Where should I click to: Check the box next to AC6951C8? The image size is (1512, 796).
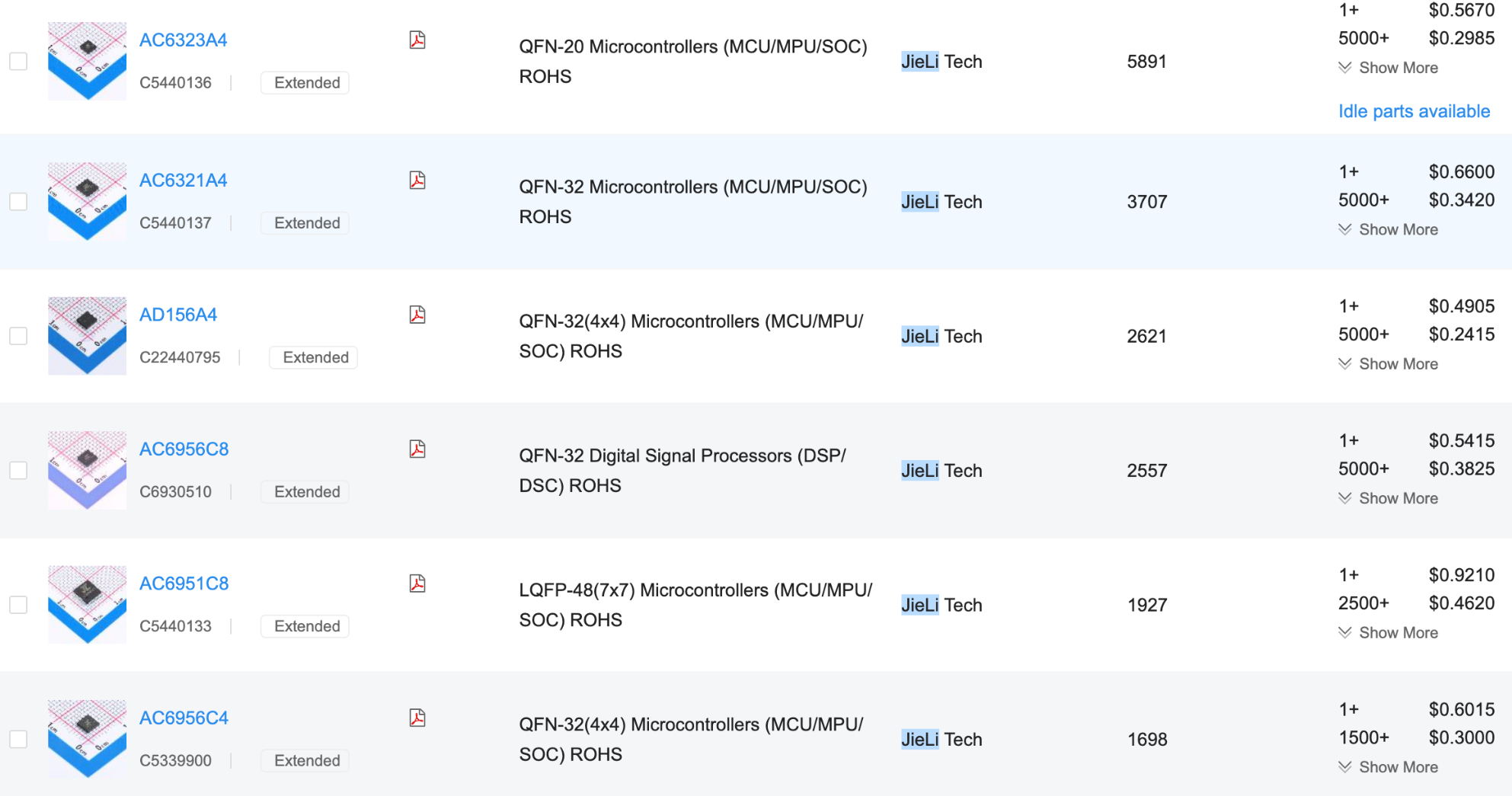(x=18, y=605)
